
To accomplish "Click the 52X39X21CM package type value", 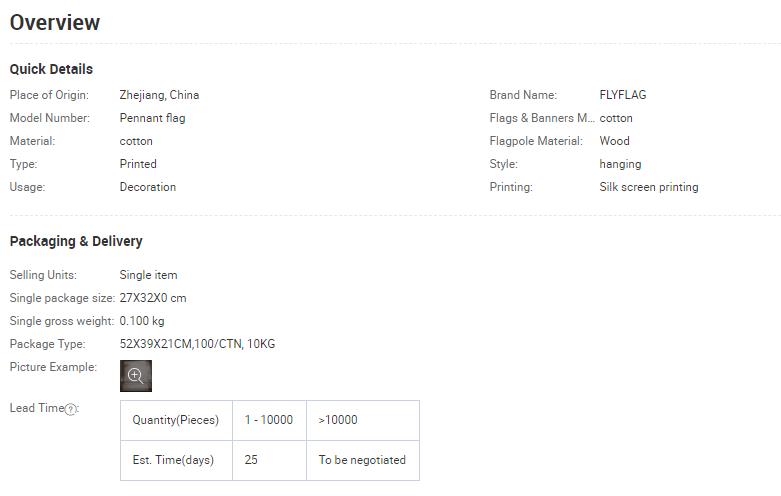I will coord(197,344).
